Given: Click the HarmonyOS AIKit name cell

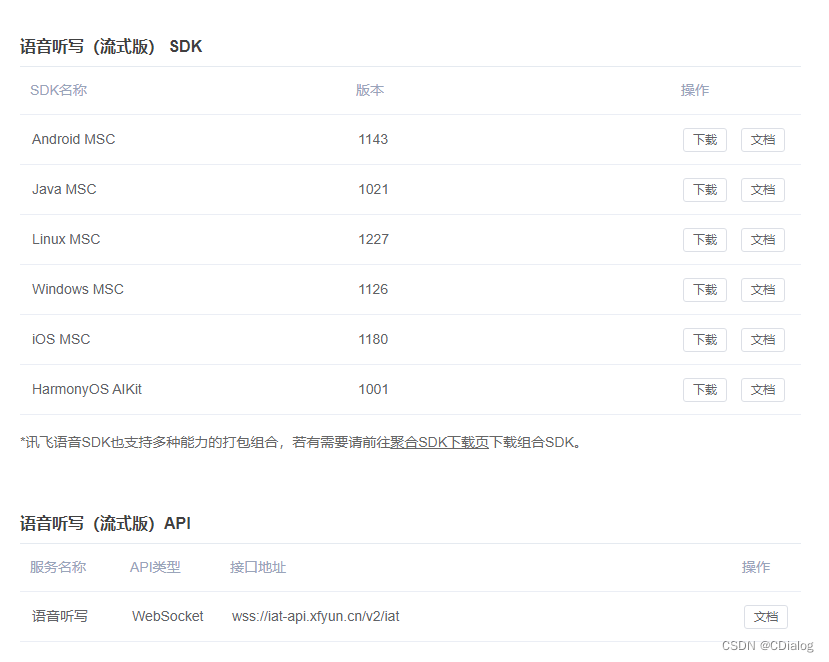Looking at the screenshot, I should tap(87, 390).
